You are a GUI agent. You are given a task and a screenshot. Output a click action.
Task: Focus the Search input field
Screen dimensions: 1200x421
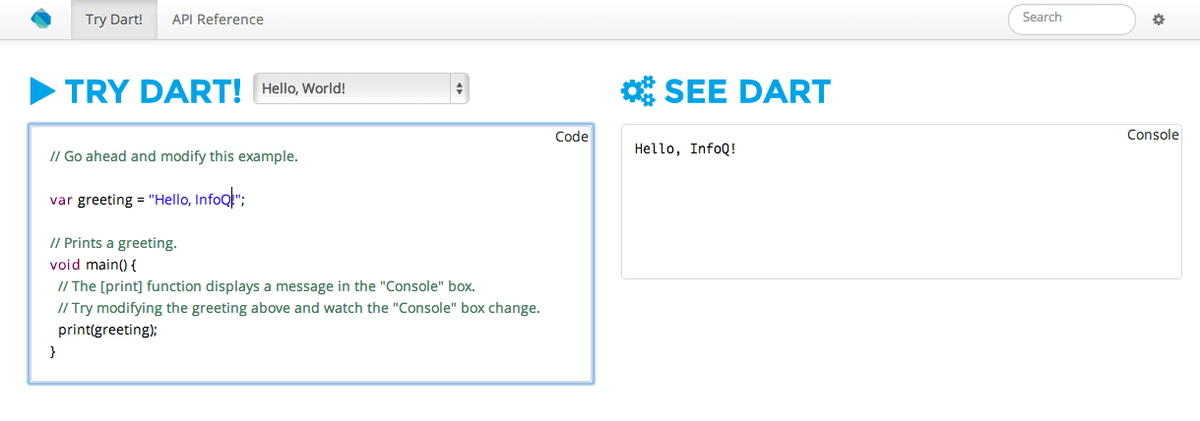pos(1072,18)
